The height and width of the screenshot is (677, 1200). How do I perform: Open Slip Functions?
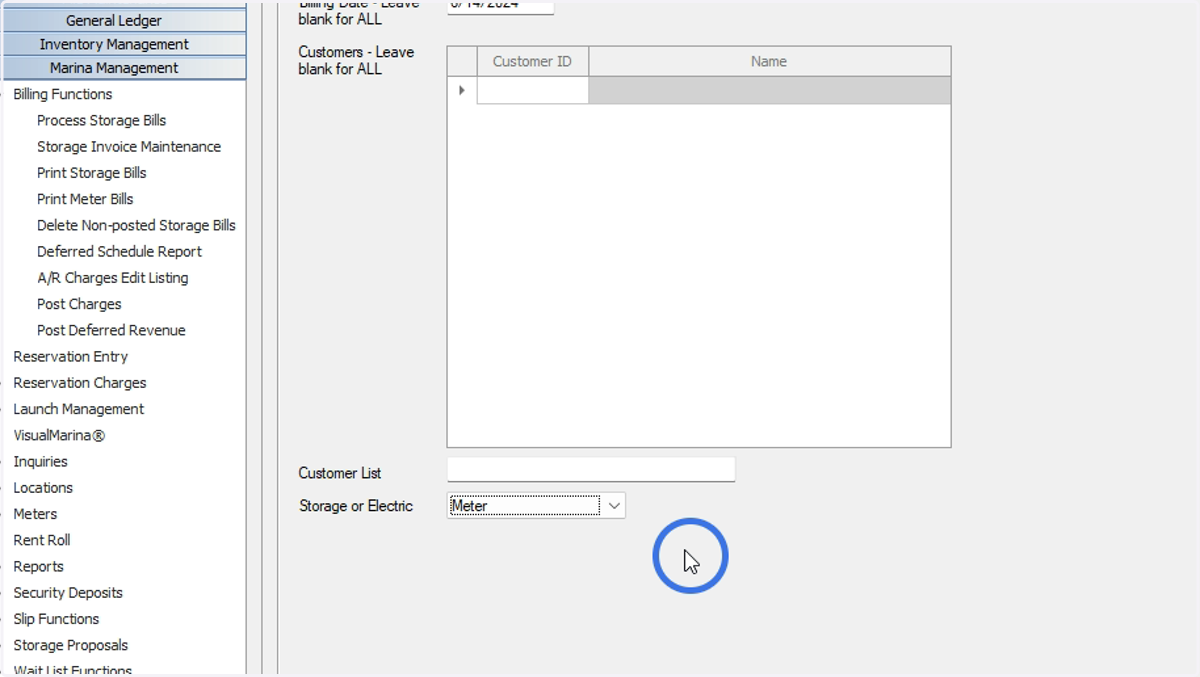point(56,619)
